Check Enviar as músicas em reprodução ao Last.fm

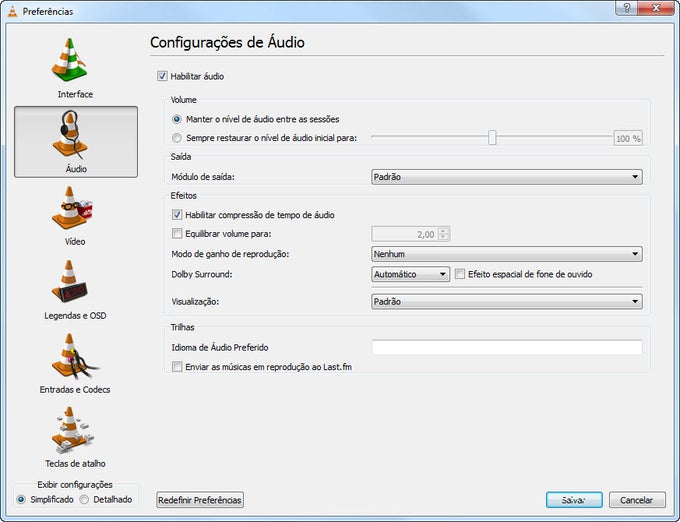(177, 367)
